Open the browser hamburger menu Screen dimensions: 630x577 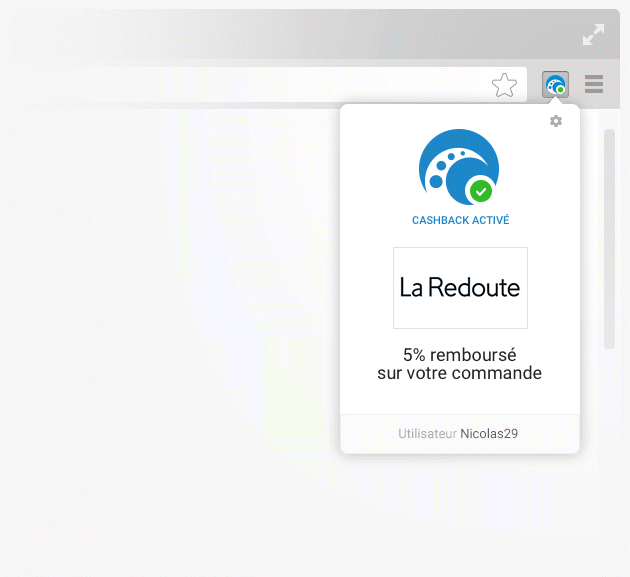(x=594, y=84)
